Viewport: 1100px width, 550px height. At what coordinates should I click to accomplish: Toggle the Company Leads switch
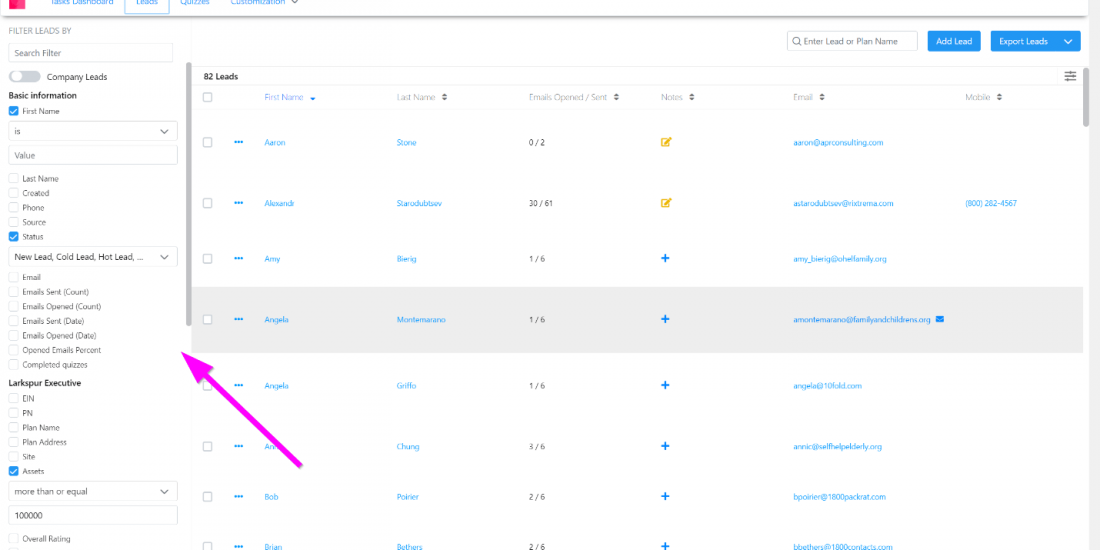coord(25,77)
